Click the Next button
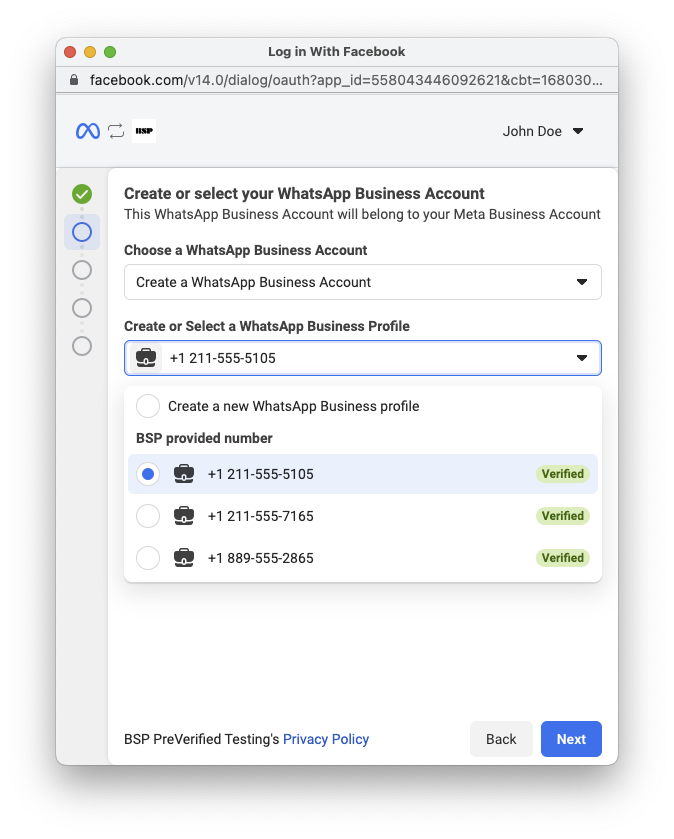The width and height of the screenshot is (674, 839). pos(571,739)
